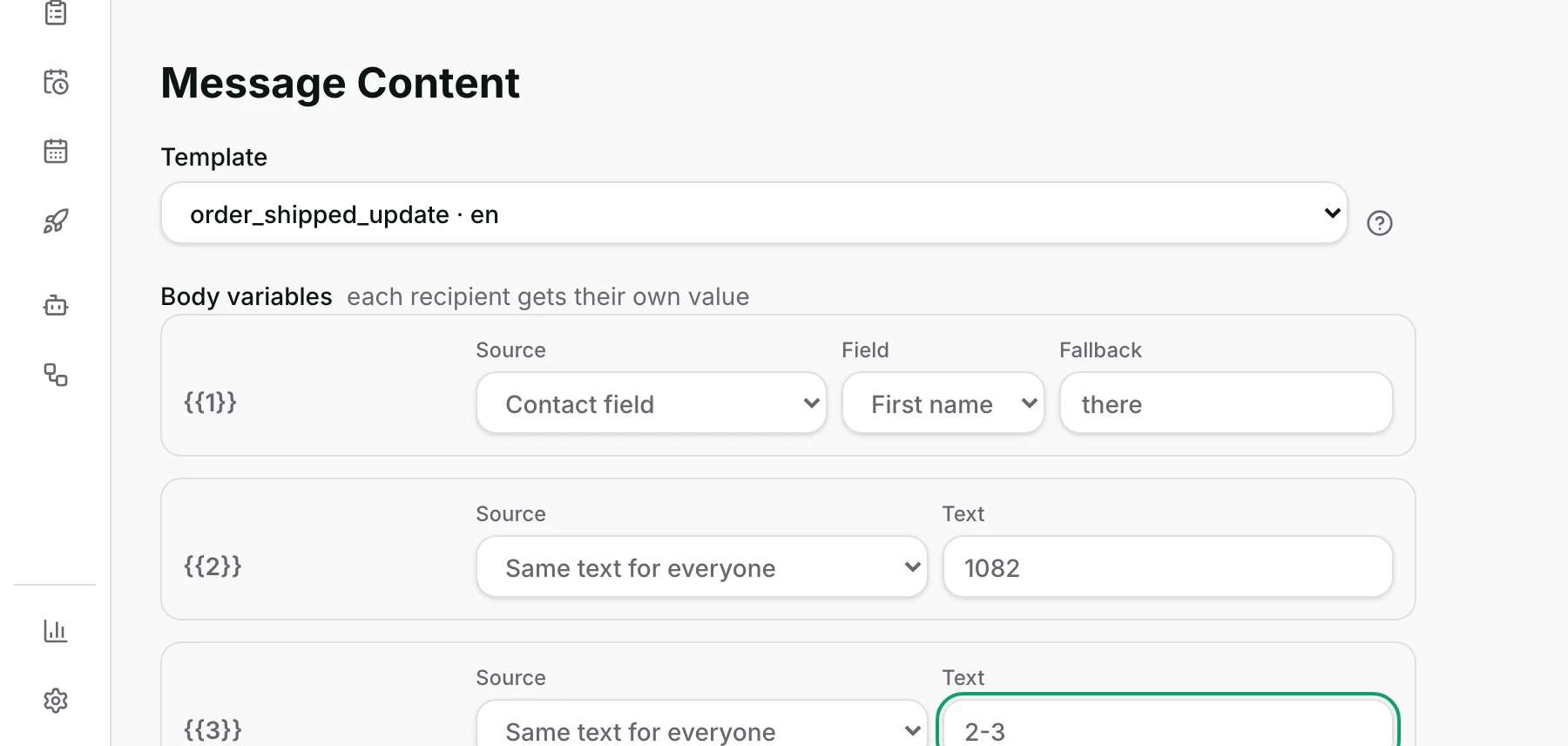Open Source dropdown for variable {{1}}

pyautogui.click(x=652, y=404)
